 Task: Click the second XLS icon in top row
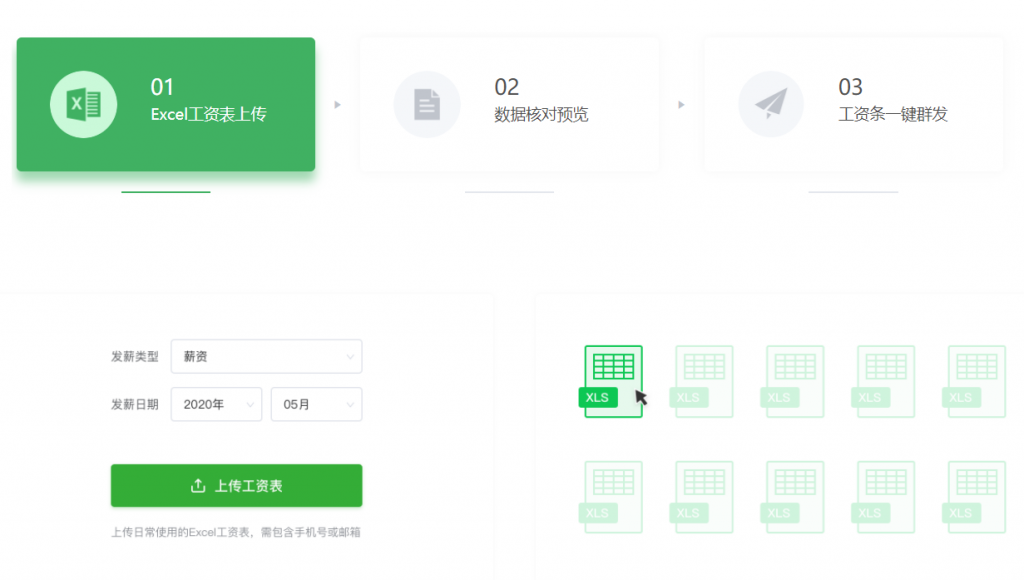click(x=703, y=381)
